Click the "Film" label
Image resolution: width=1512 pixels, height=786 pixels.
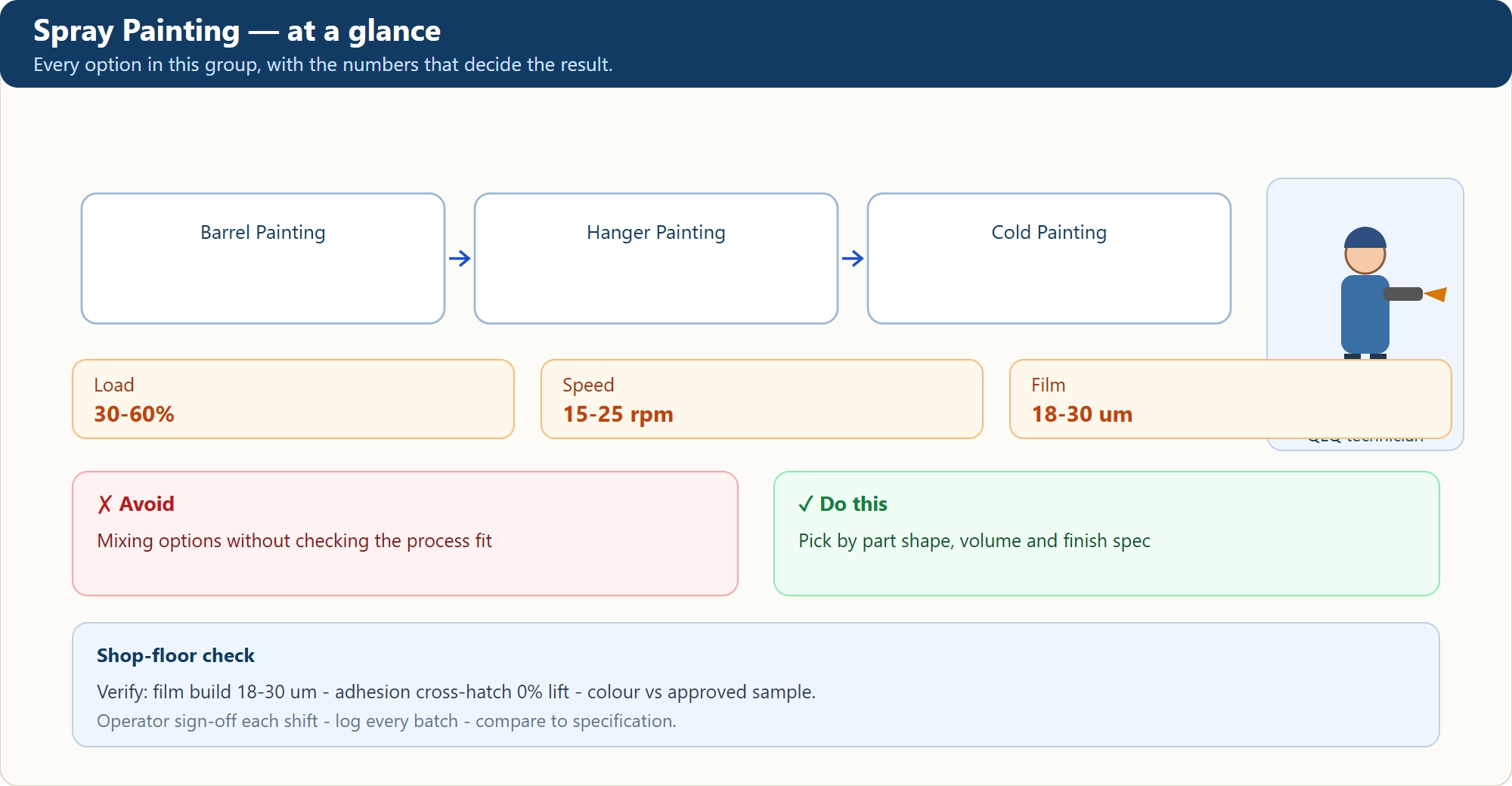pos(1049,385)
